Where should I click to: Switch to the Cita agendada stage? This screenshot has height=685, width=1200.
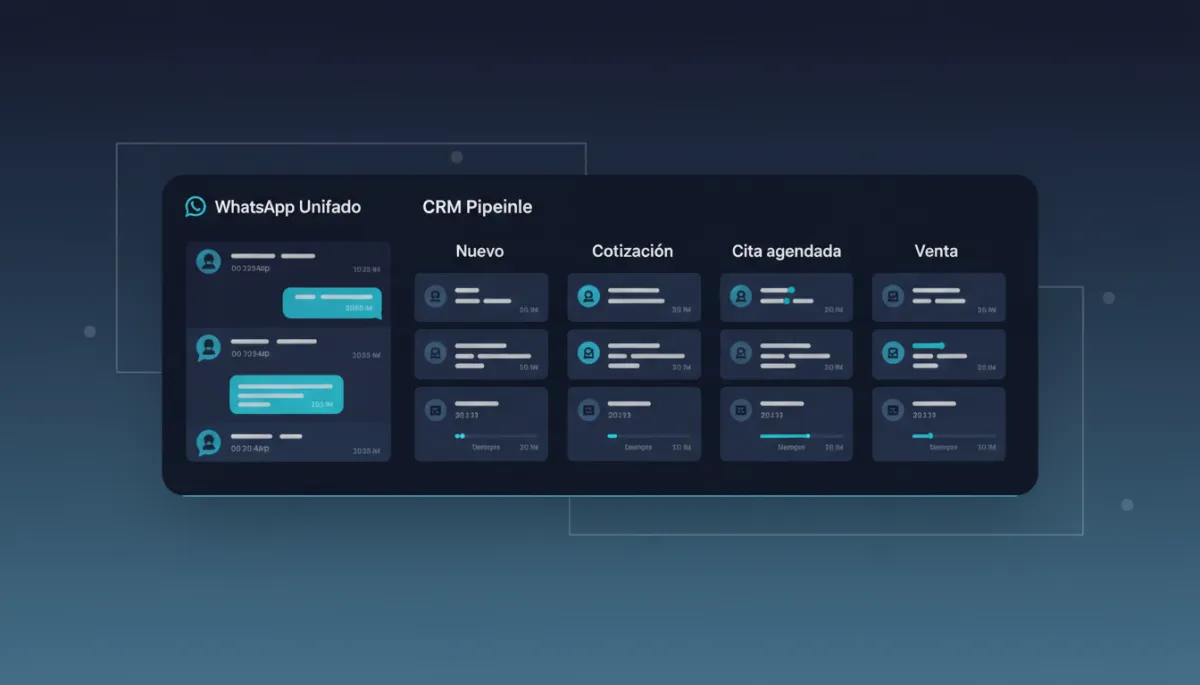tap(786, 251)
